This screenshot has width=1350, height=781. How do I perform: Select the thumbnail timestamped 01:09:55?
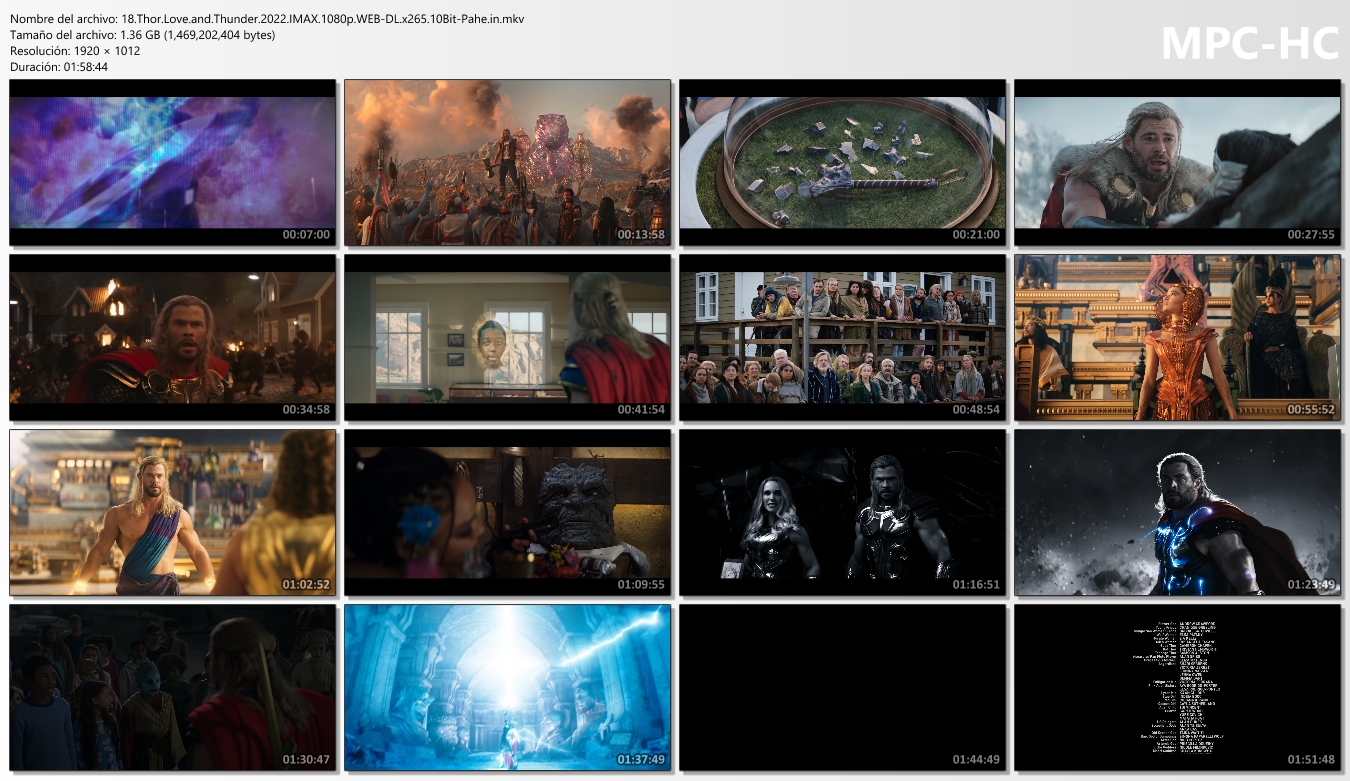coord(507,513)
